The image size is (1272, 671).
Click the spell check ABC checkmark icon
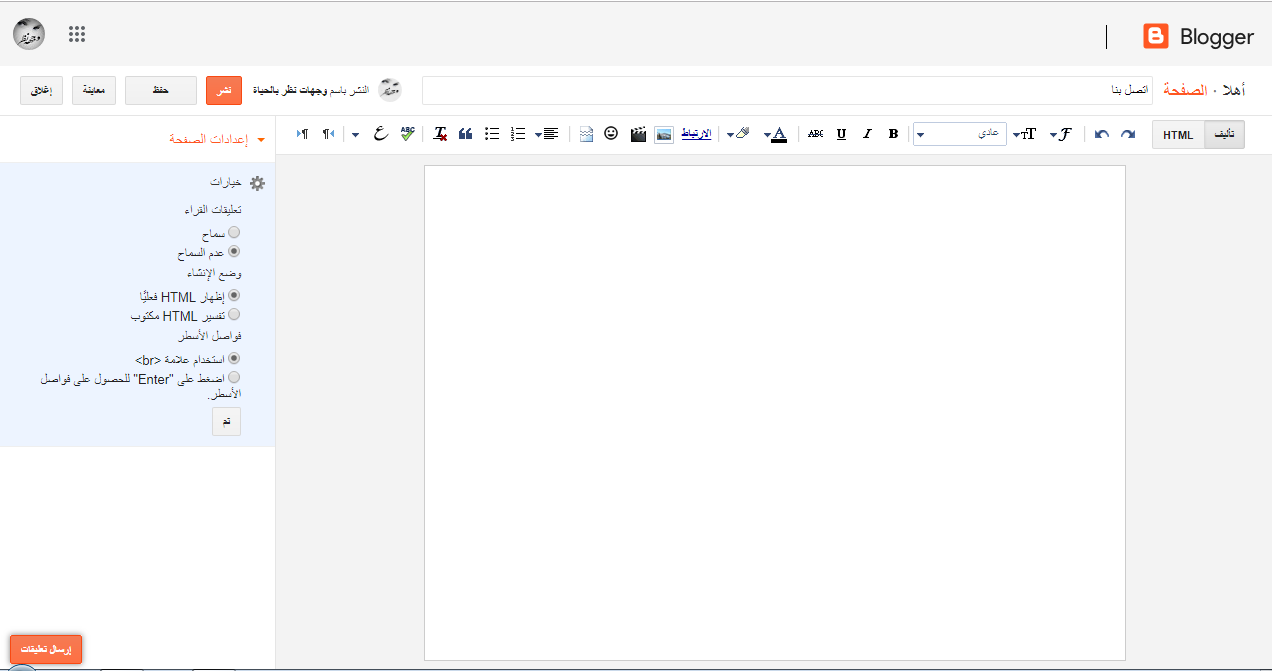pyautogui.click(x=407, y=133)
